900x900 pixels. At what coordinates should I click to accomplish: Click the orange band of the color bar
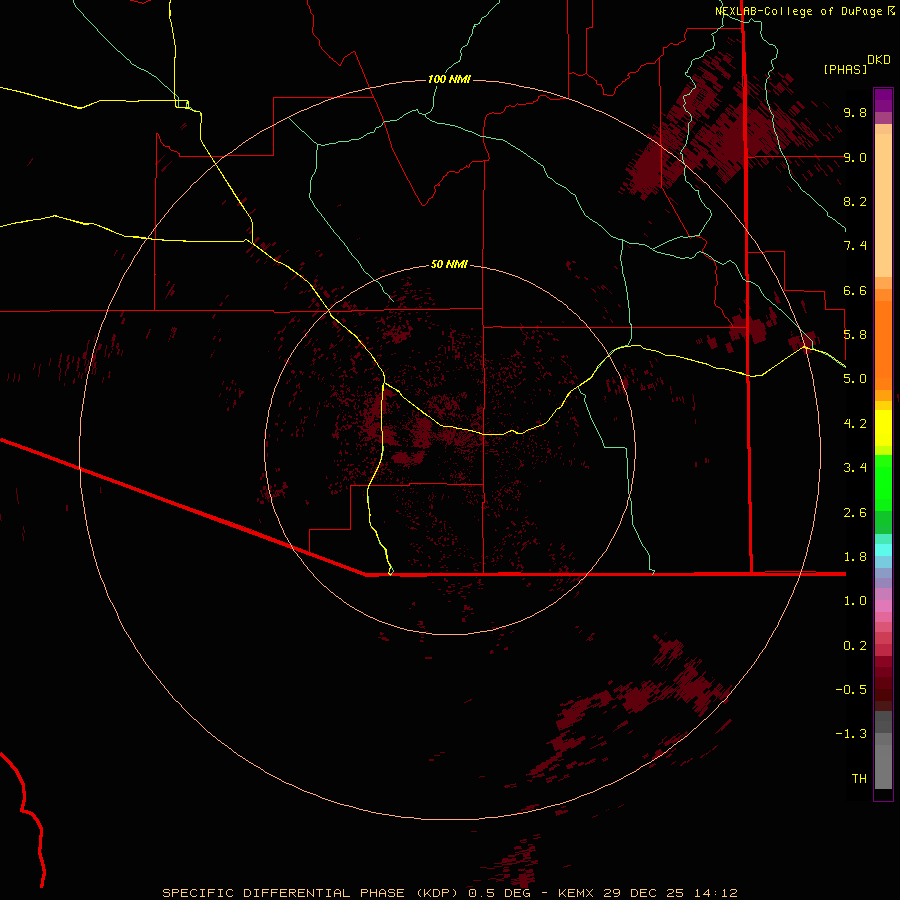tap(883, 345)
